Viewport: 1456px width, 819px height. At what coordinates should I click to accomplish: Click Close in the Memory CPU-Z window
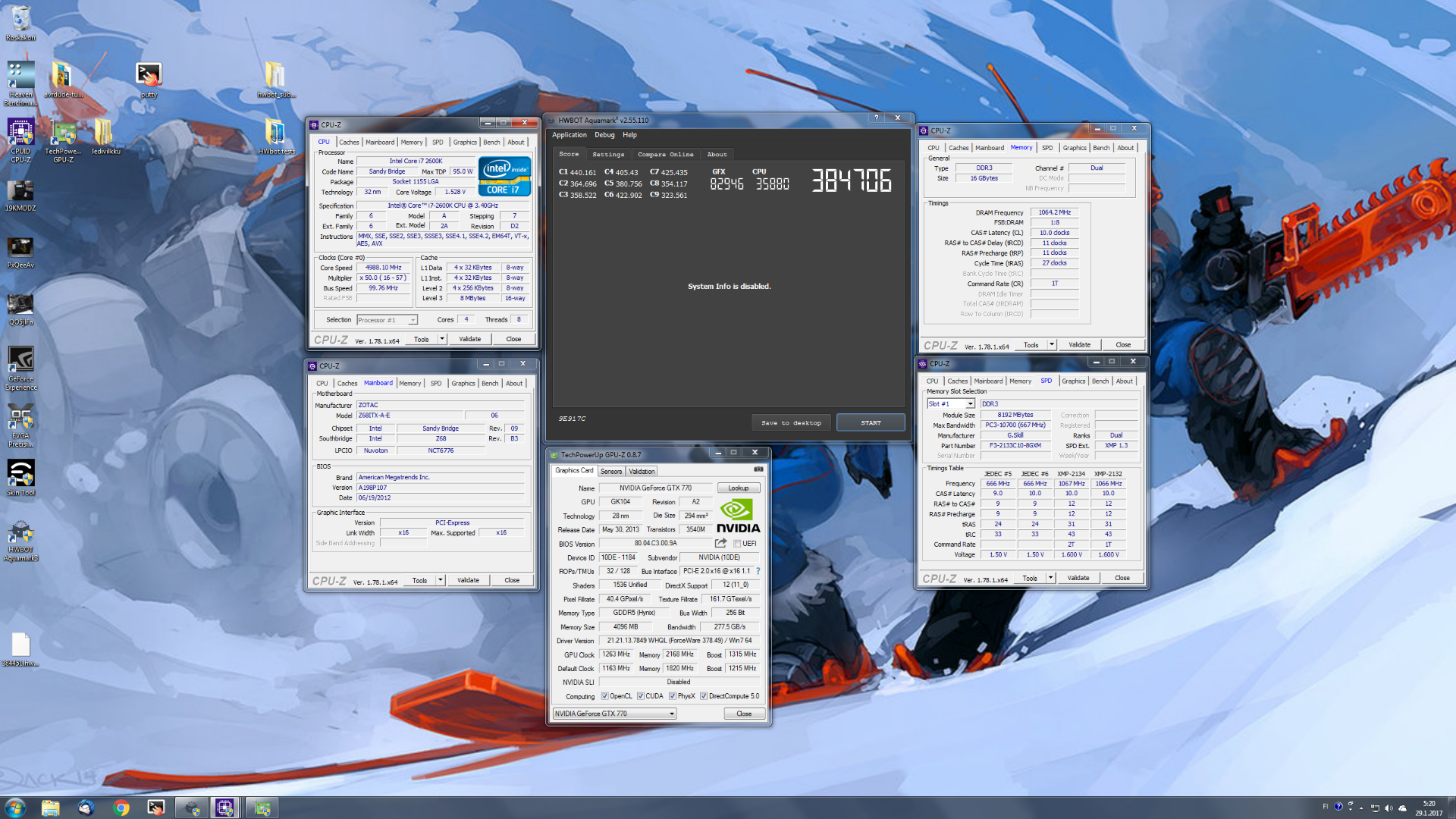coord(1123,344)
